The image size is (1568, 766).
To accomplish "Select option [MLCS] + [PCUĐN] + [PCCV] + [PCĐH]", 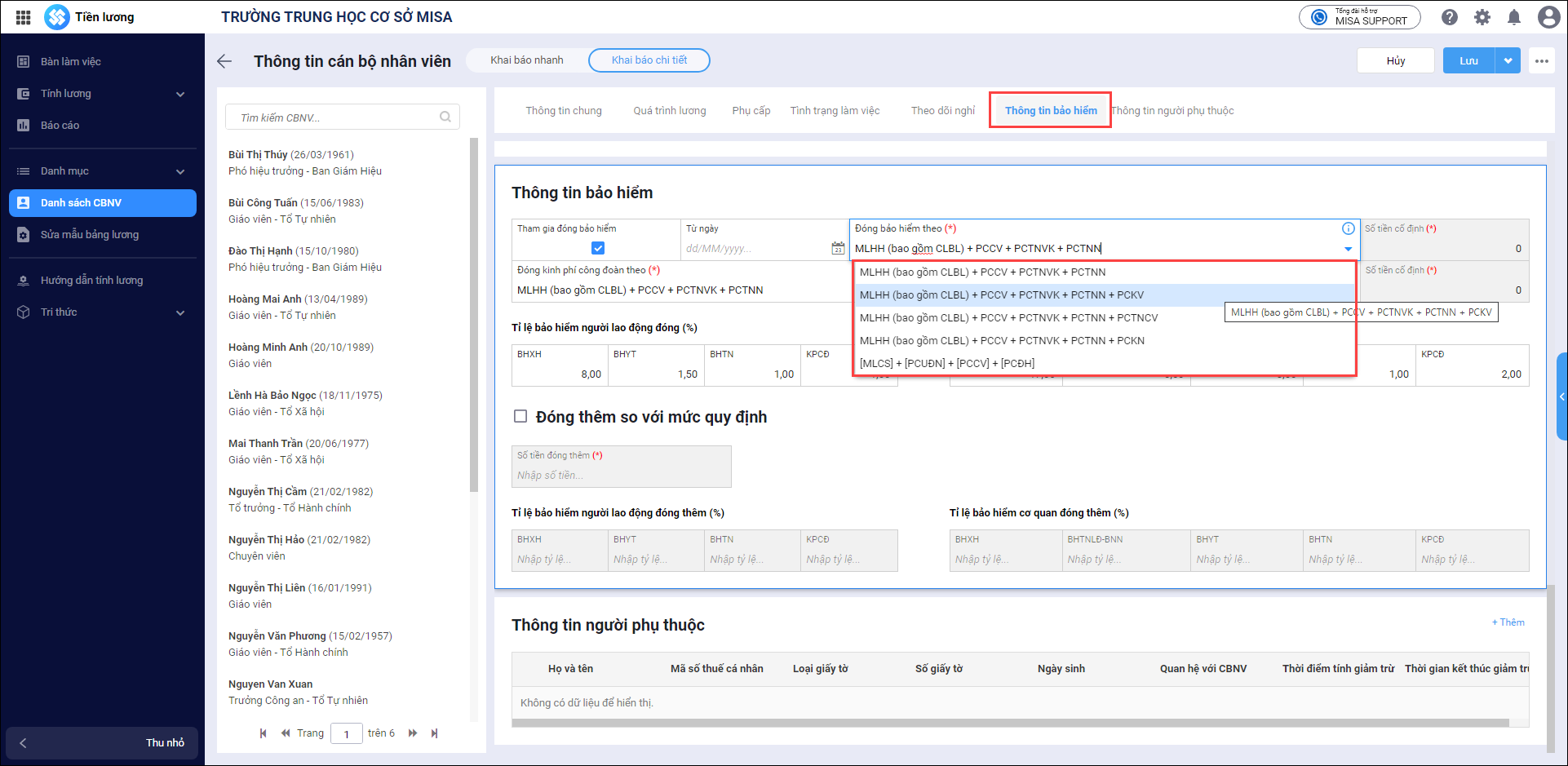I will 1104,364.
